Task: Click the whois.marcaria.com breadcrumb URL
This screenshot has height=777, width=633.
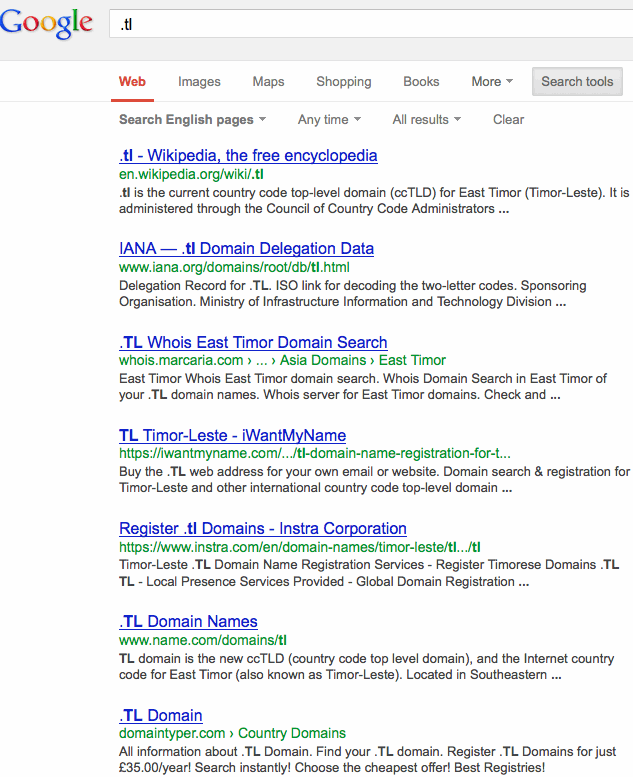Action: pos(282,360)
